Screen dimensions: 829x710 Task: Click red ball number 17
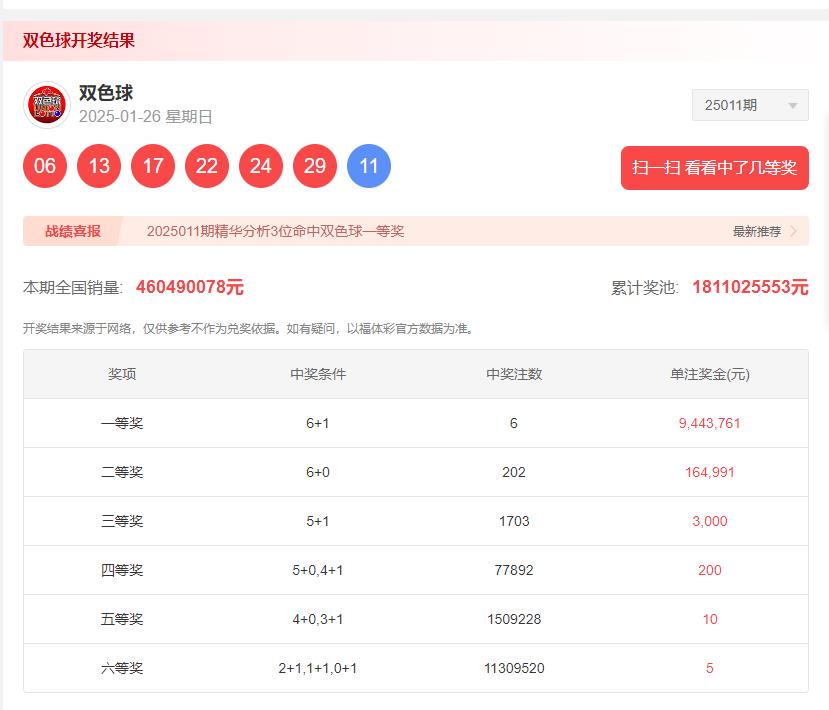click(x=153, y=166)
